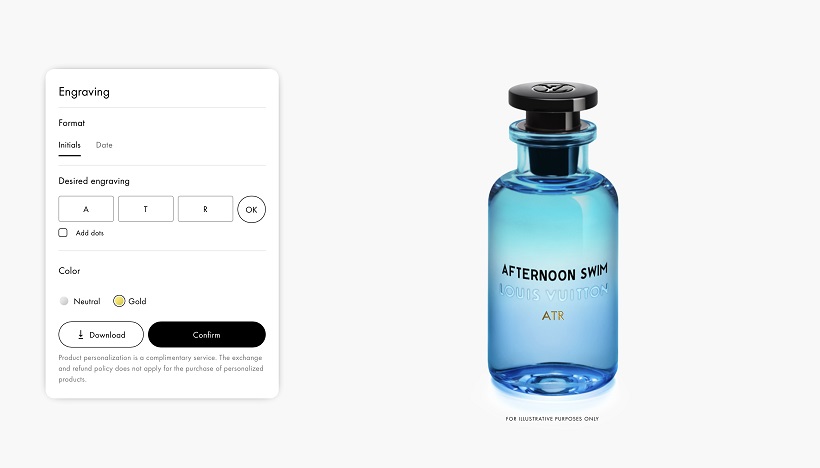The image size is (820, 468).
Task: Enable the Add dots checkbox
Action: click(63, 233)
